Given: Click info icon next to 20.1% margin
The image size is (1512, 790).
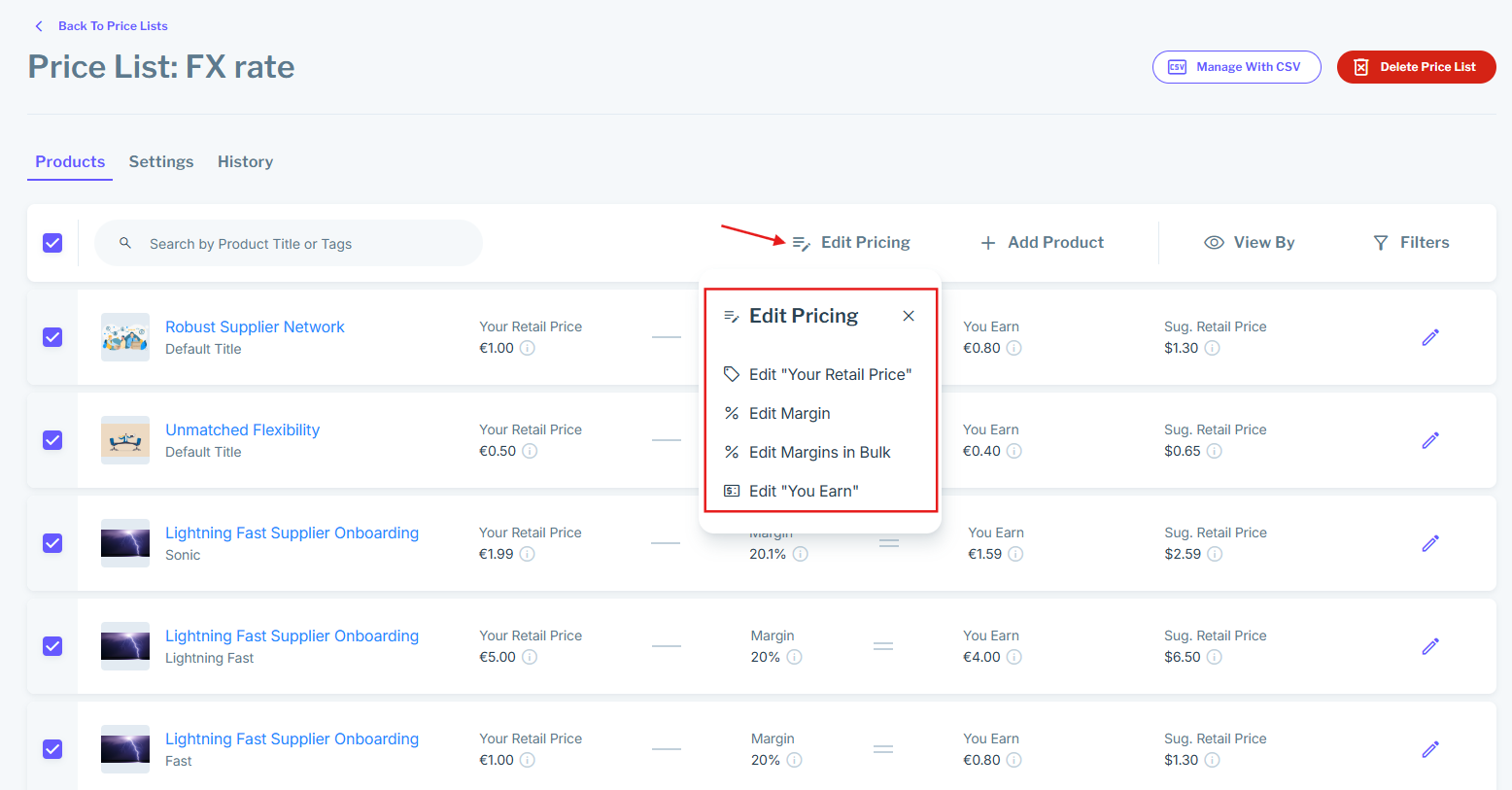Looking at the screenshot, I should click(800, 554).
